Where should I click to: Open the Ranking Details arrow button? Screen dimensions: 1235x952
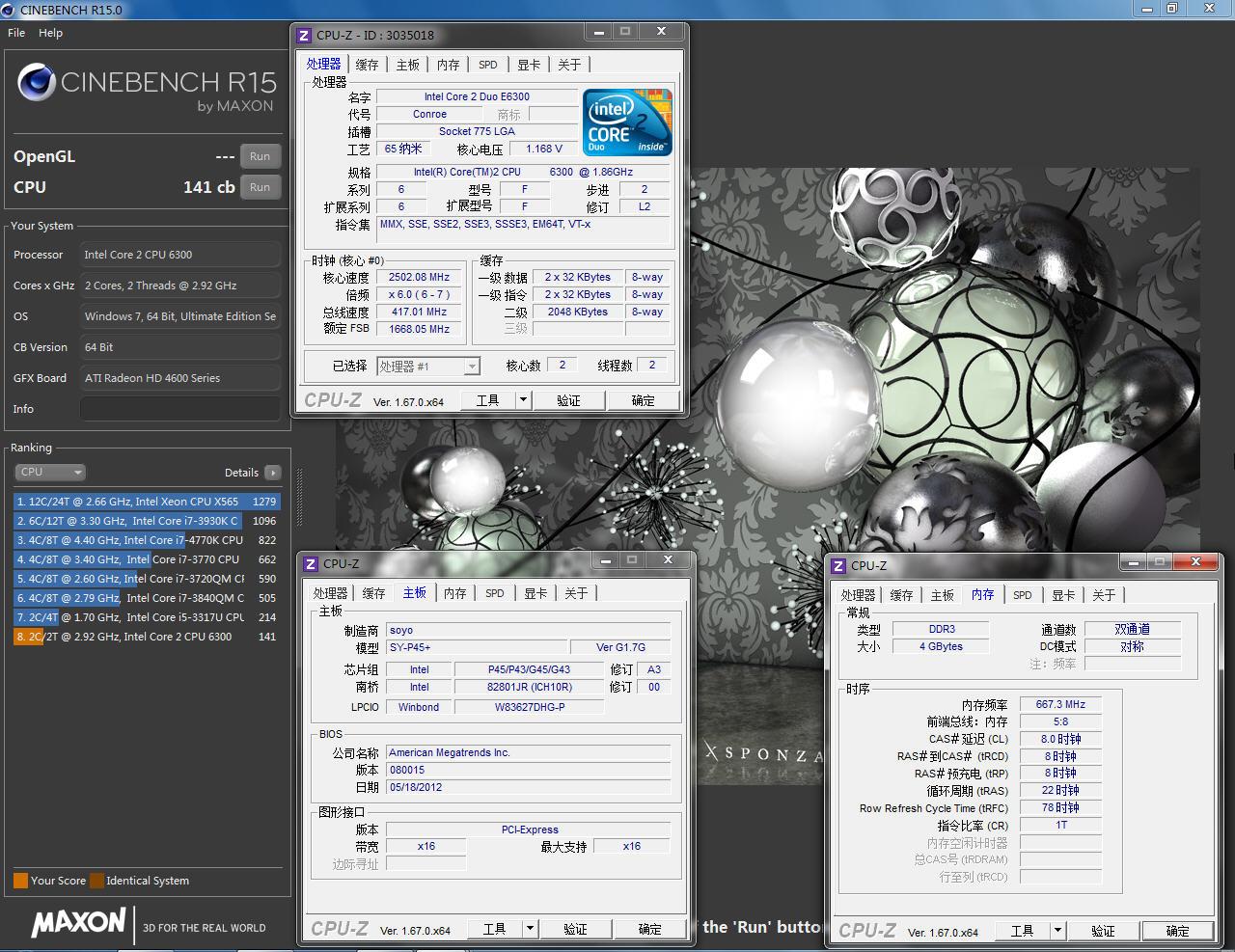point(273,473)
